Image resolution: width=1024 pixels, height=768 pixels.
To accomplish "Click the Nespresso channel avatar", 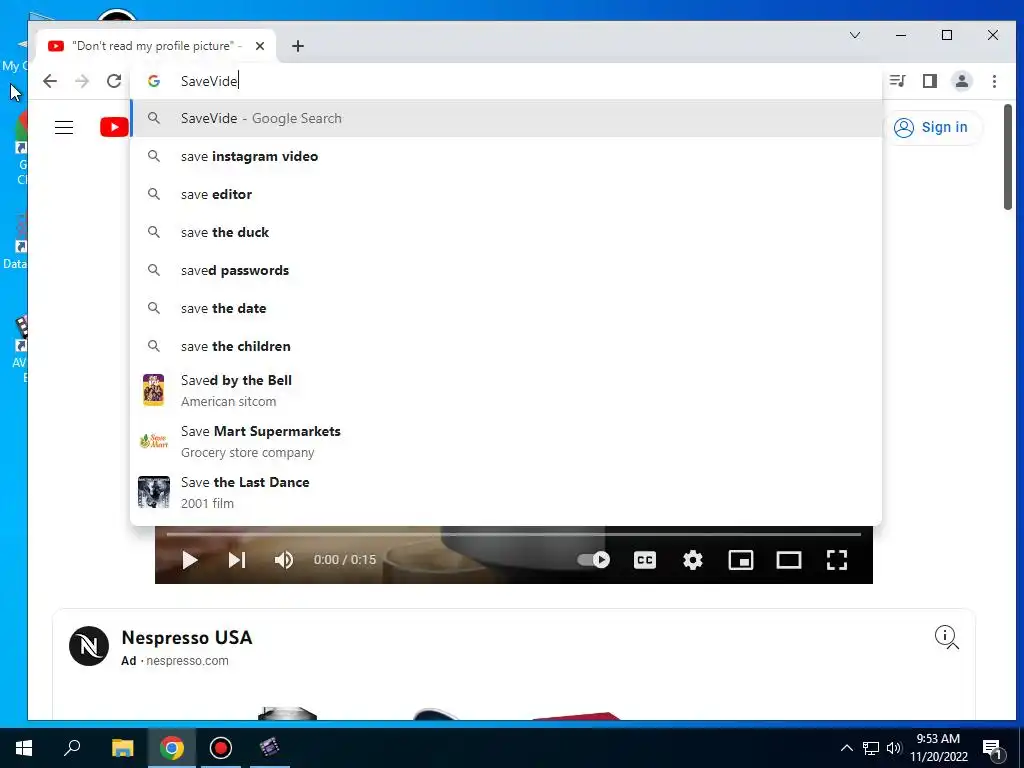I will pos(89,645).
